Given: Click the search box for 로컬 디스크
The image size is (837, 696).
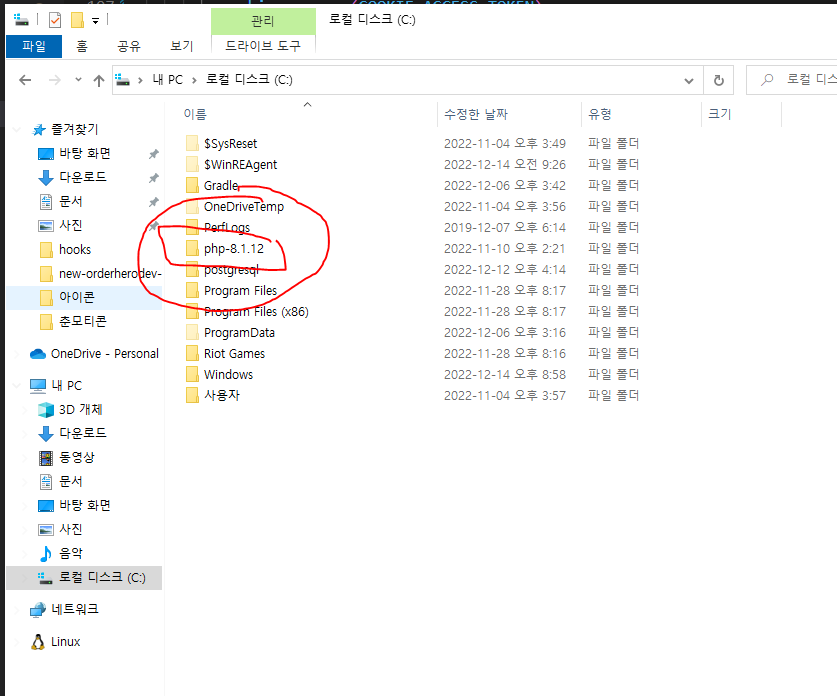Looking at the screenshot, I should 792,80.
